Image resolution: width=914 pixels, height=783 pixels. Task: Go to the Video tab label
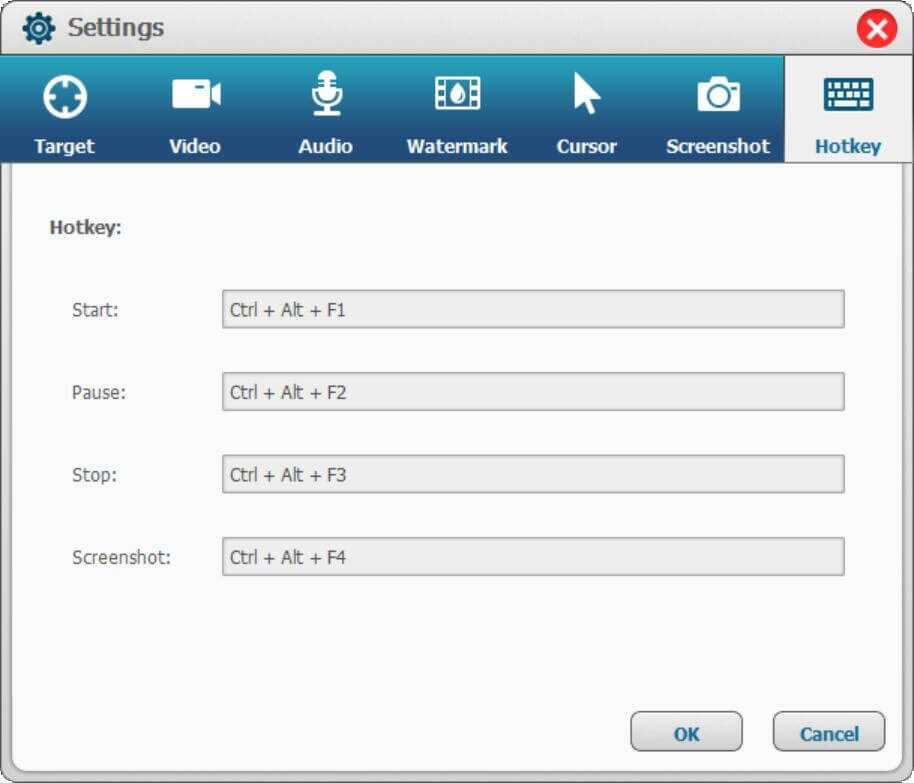195,146
